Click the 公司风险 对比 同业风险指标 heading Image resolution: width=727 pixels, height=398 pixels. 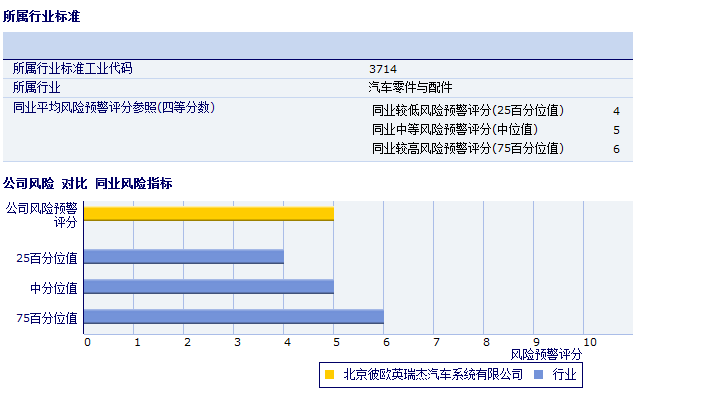88,183
